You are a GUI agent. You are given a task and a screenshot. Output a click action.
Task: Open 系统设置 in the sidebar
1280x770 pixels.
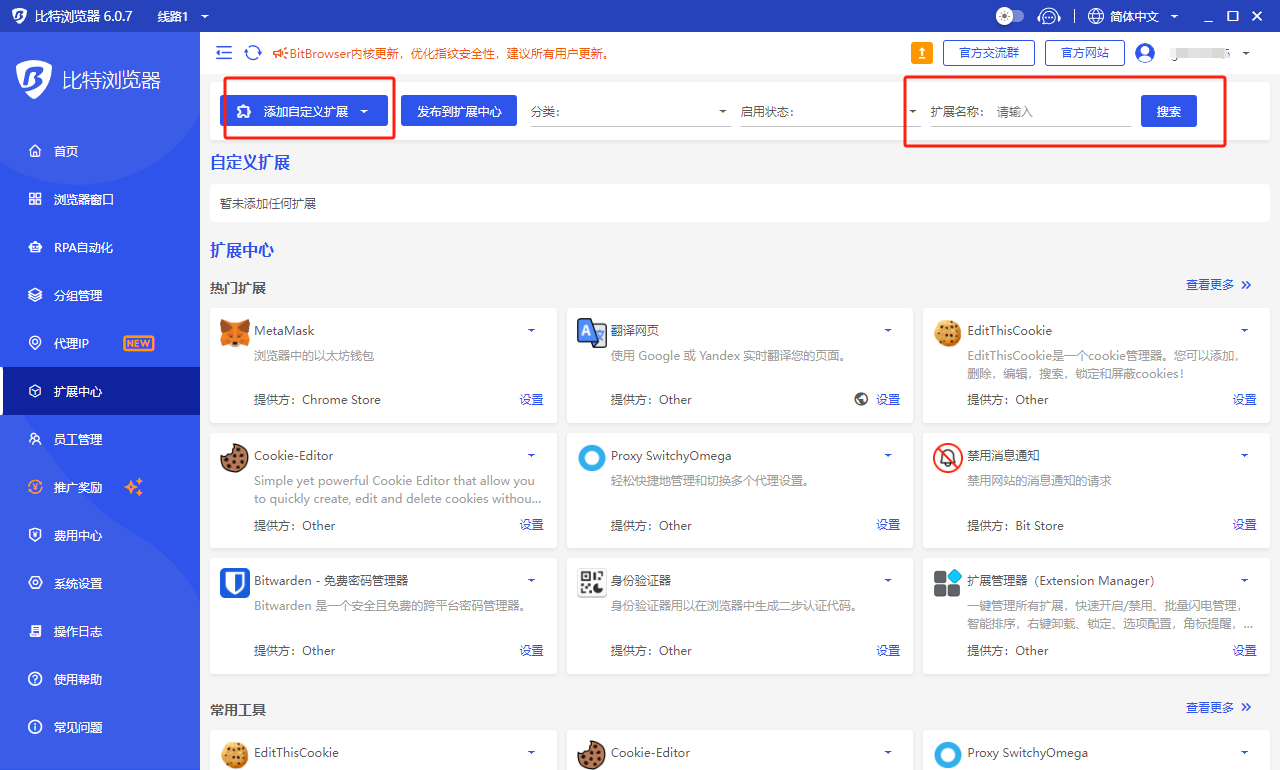(100, 583)
